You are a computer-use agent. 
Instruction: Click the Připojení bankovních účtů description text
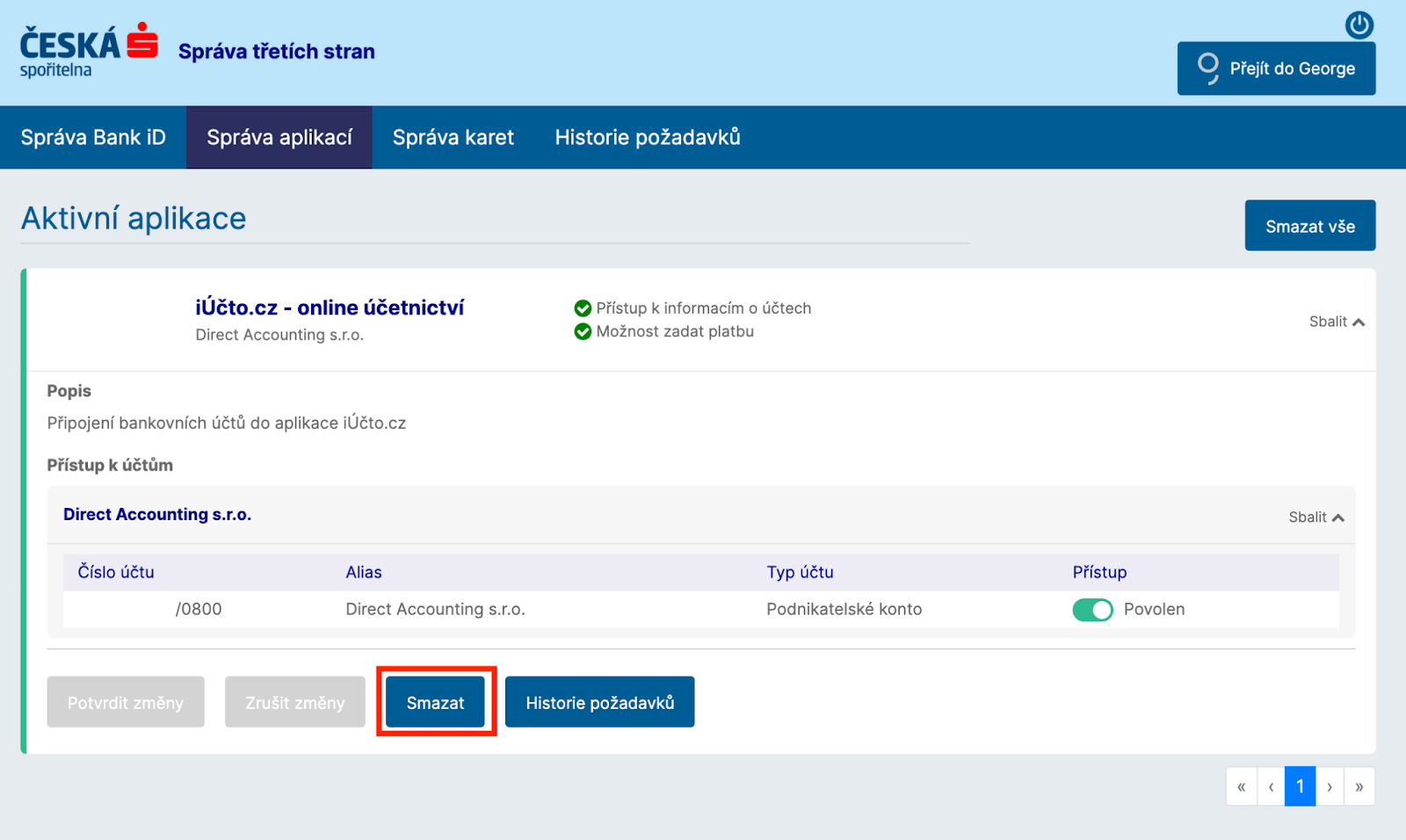pyautogui.click(x=227, y=424)
